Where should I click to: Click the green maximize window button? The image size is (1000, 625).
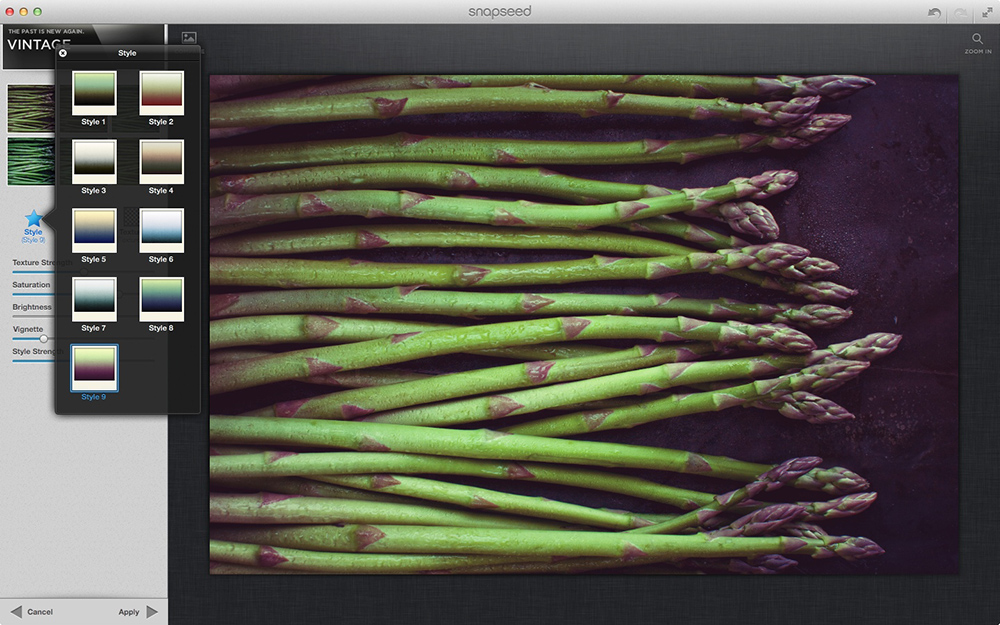pos(38,11)
